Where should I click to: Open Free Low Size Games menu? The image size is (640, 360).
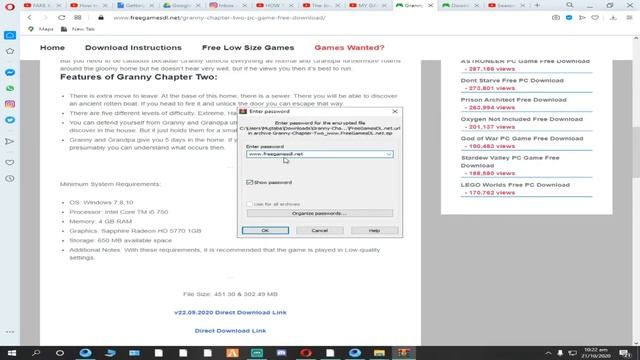248,48
